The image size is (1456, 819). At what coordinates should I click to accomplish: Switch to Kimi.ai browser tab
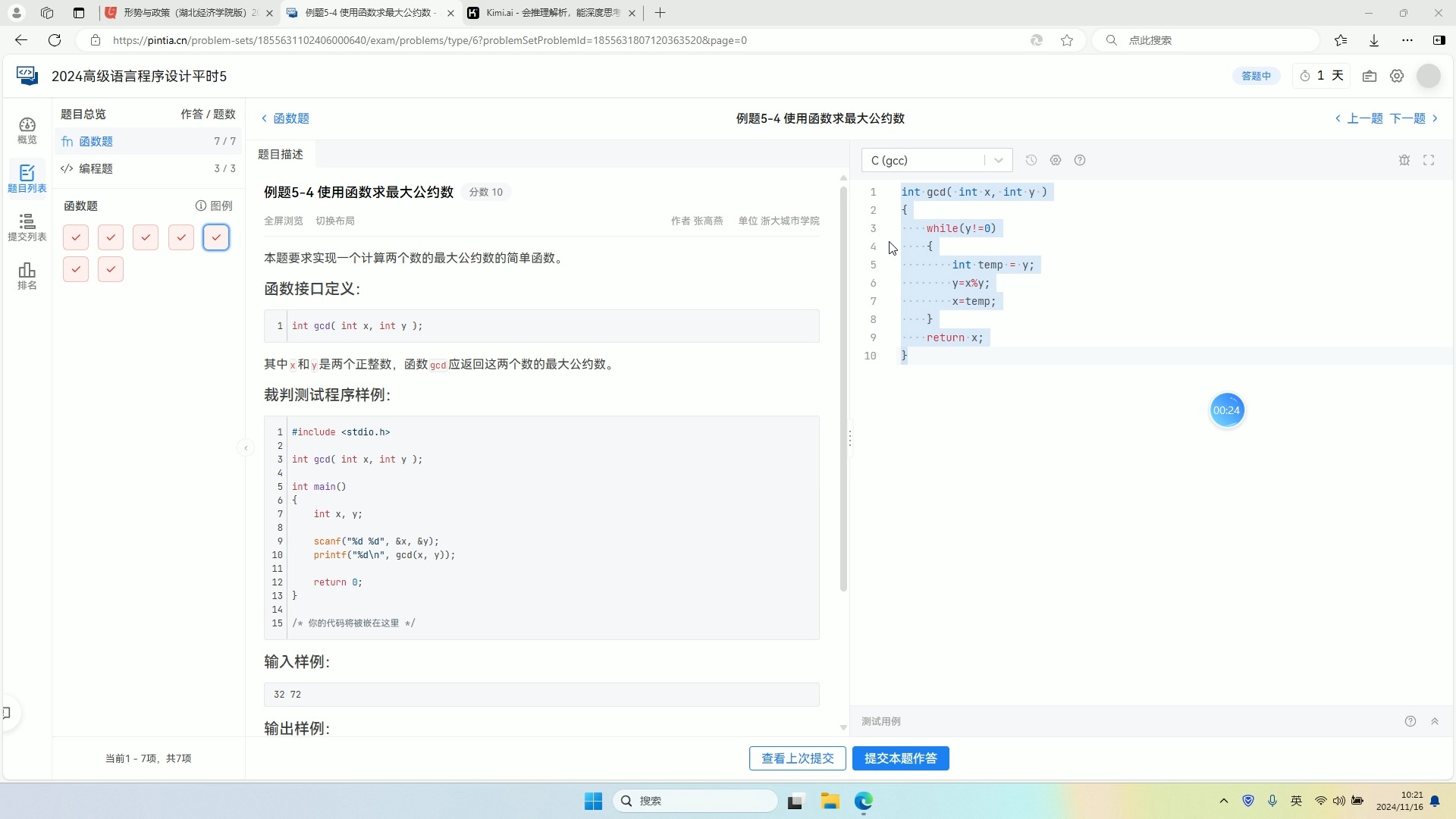pyautogui.click(x=553, y=13)
